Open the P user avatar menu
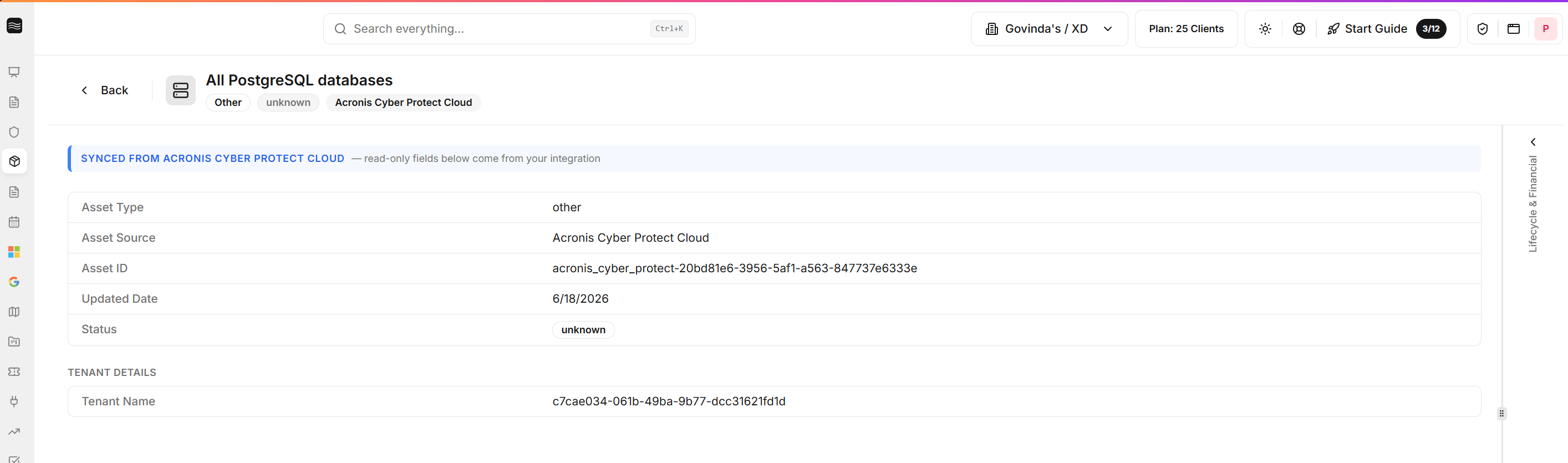1568x463 pixels. pos(1545,29)
